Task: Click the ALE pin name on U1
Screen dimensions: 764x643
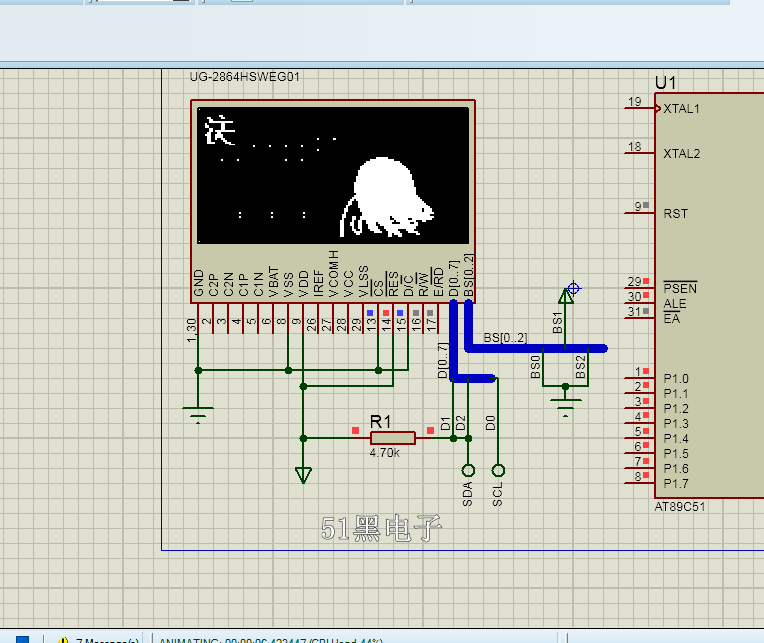Action: pos(674,303)
